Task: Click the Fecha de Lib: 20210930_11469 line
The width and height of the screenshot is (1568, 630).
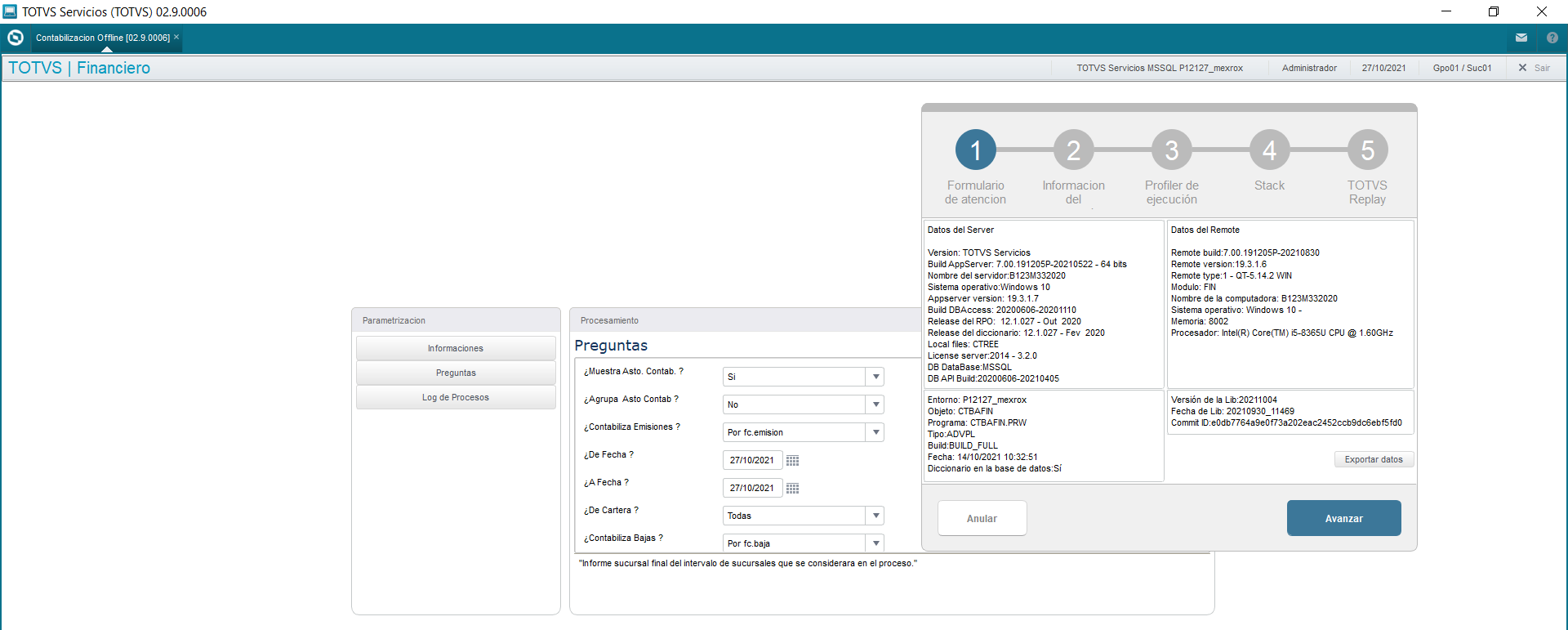Action: pos(1232,411)
